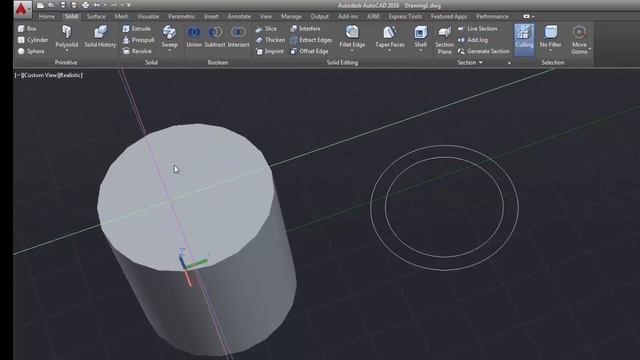Expand the Fillet Edge dropdown arrow

[x=352, y=51]
